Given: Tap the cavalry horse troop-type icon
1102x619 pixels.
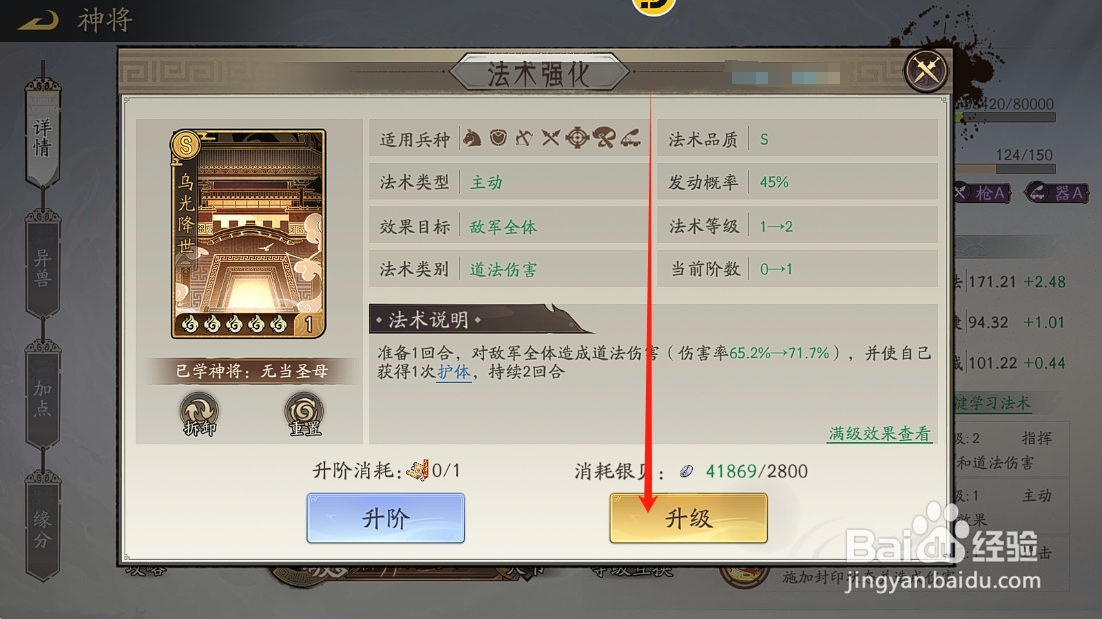Looking at the screenshot, I should [472, 138].
